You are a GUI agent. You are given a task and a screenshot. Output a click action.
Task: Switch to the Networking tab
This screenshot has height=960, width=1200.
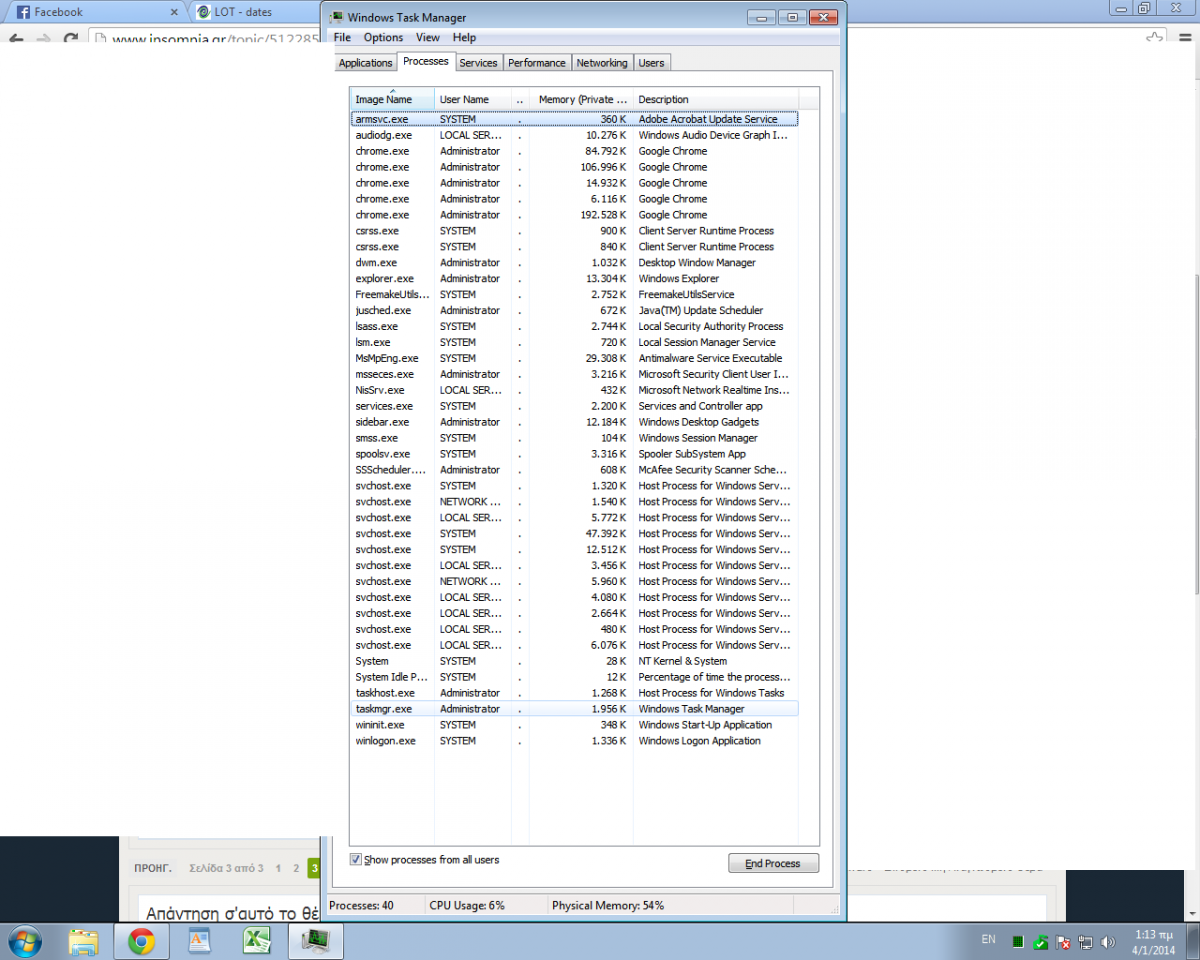(602, 62)
